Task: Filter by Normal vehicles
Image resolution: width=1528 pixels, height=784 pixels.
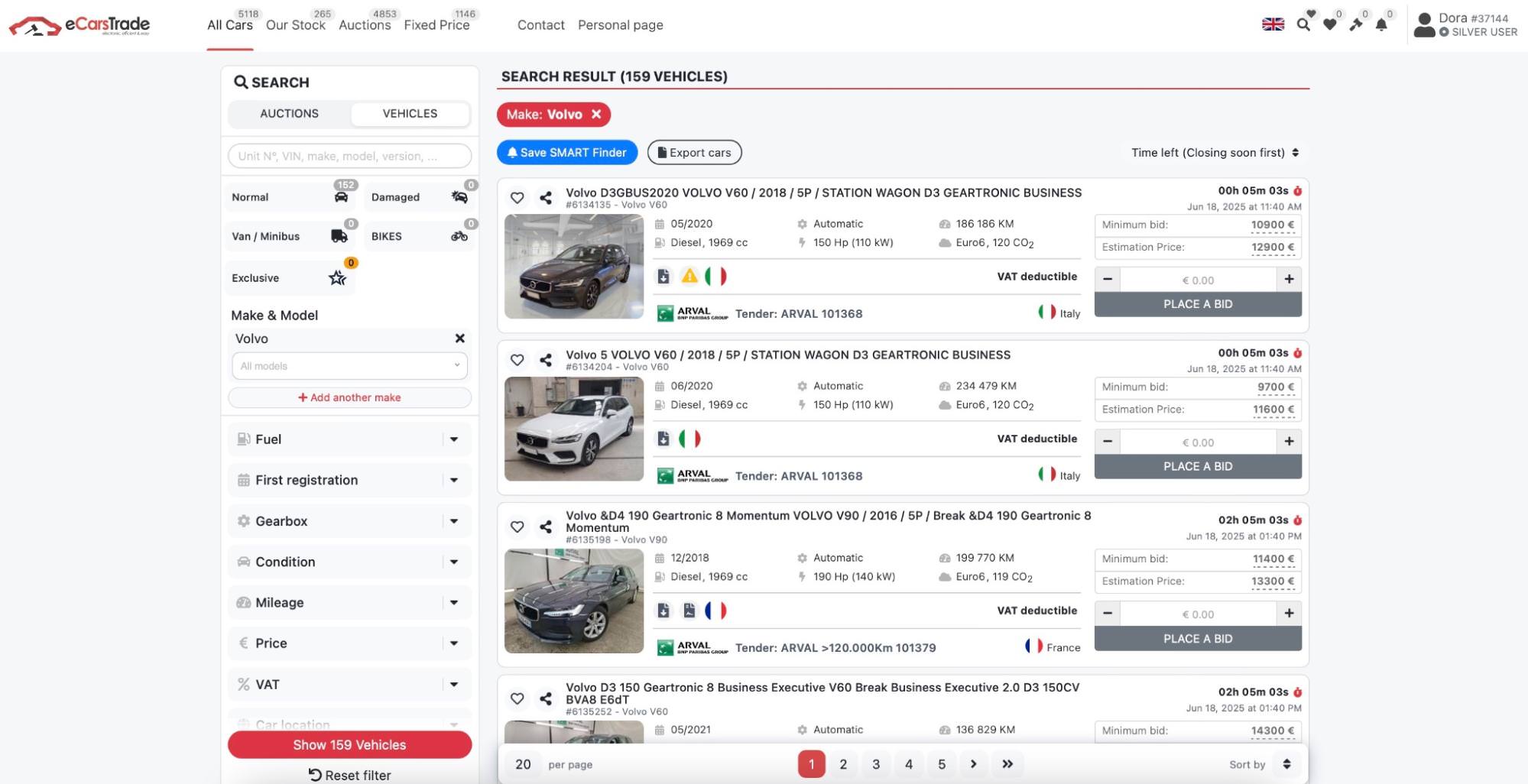Action: tap(290, 197)
